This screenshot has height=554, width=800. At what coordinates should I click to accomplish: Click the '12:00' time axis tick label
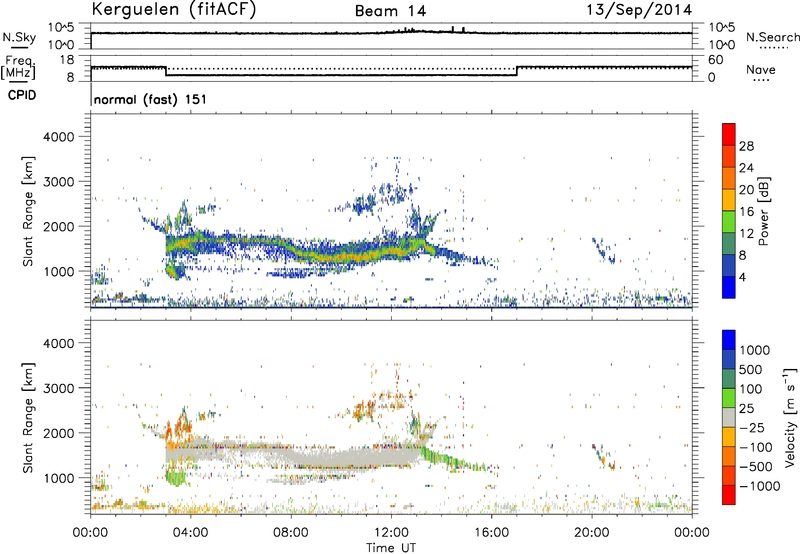(391, 533)
